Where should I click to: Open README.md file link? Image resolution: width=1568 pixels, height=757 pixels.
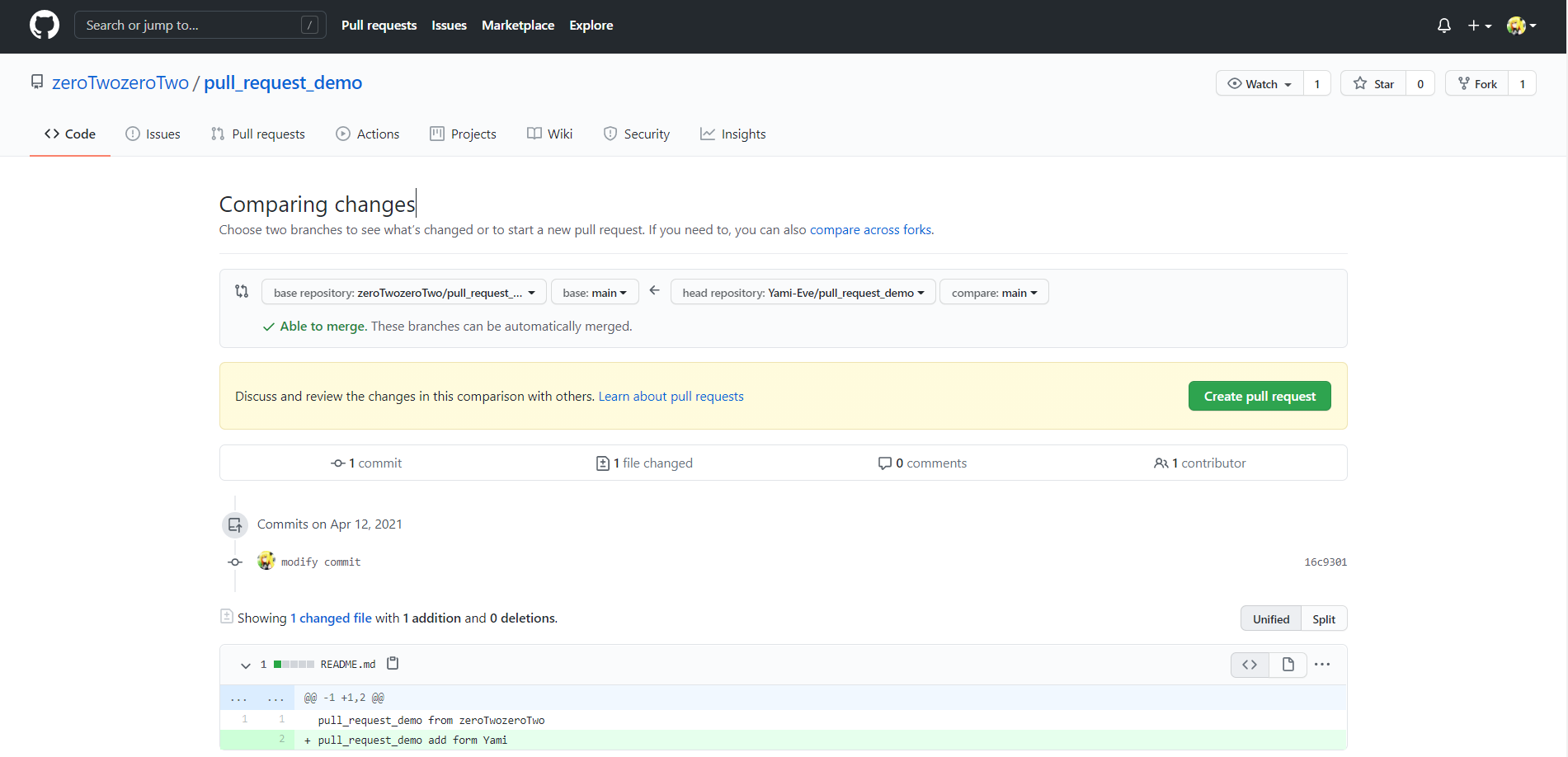pos(347,664)
